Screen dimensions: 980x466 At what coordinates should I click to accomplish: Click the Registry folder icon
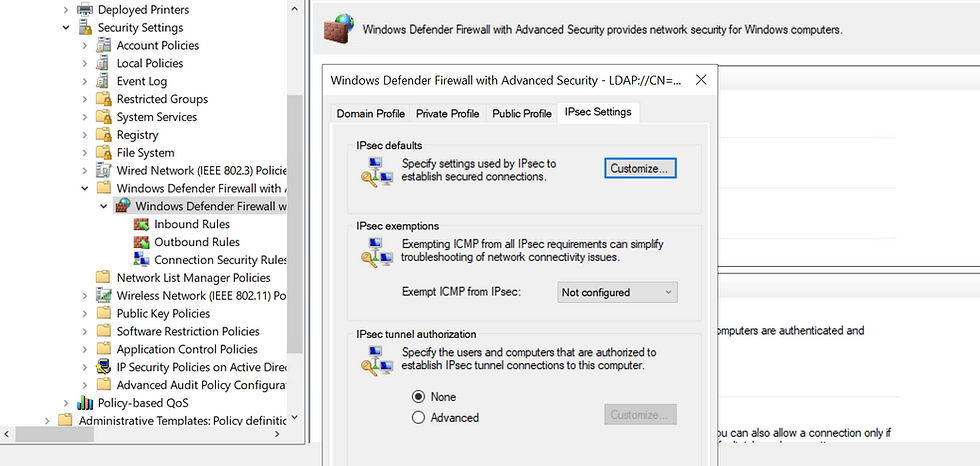(103, 135)
